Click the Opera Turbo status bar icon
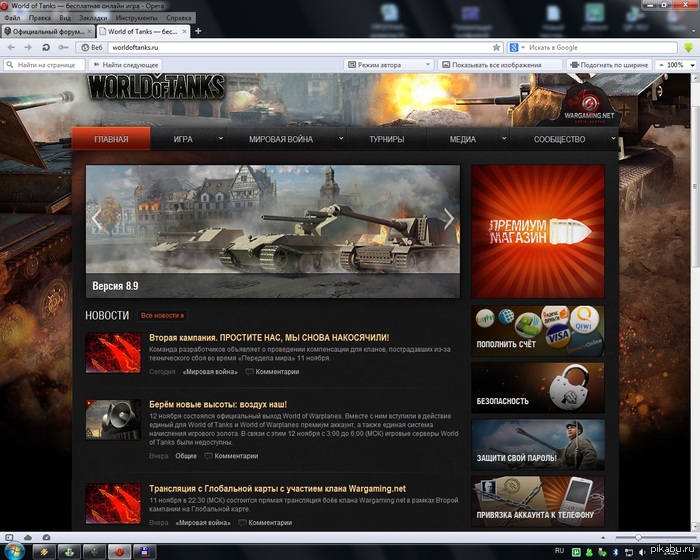The height and width of the screenshot is (560, 700). tap(46, 537)
